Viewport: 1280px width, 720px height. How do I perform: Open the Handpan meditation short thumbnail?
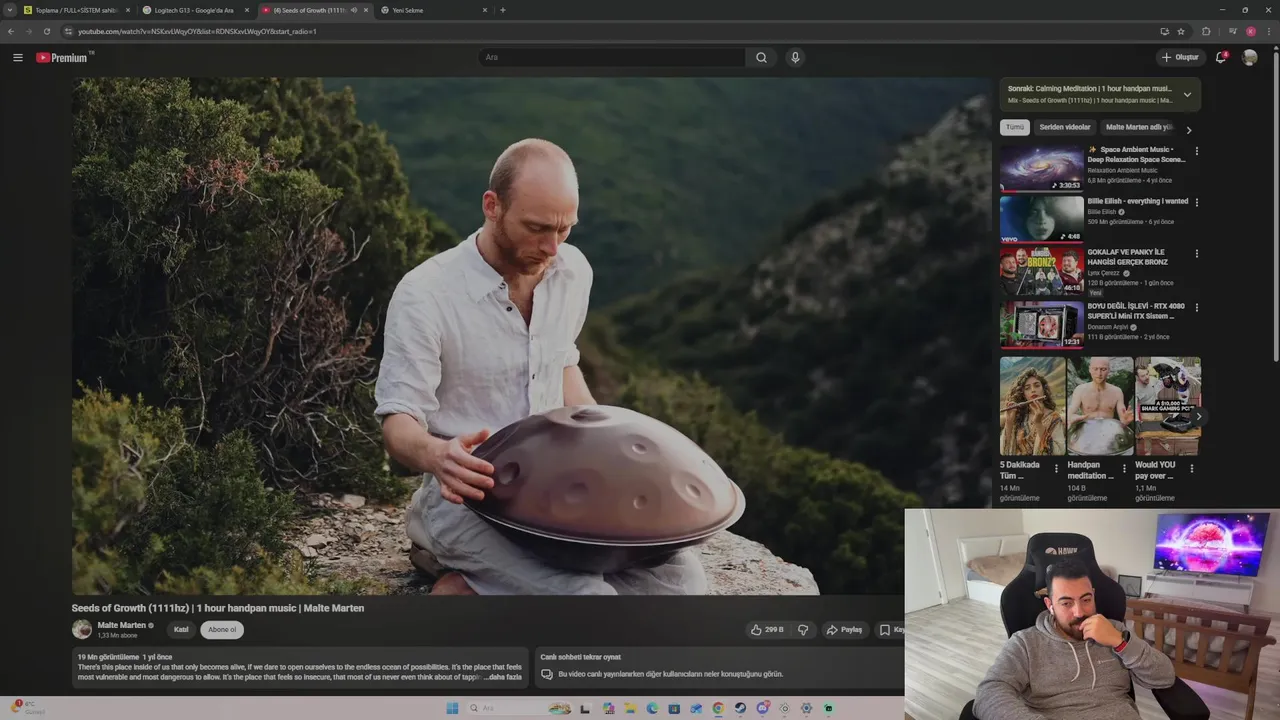(x=1100, y=406)
